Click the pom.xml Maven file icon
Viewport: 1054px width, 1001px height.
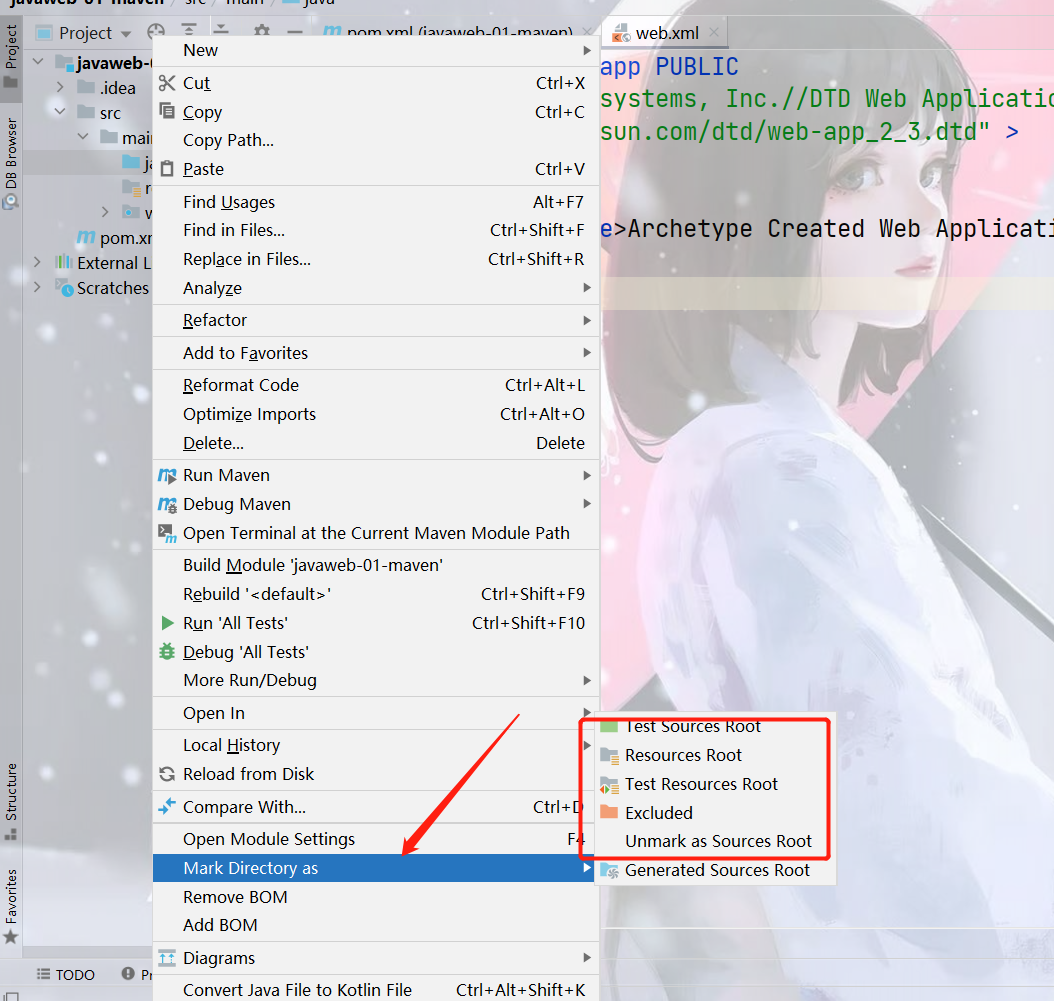click(x=86, y=237)
